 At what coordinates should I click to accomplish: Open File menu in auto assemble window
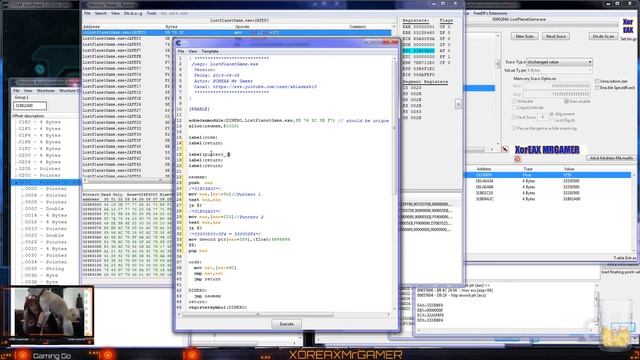coord(181,51)
